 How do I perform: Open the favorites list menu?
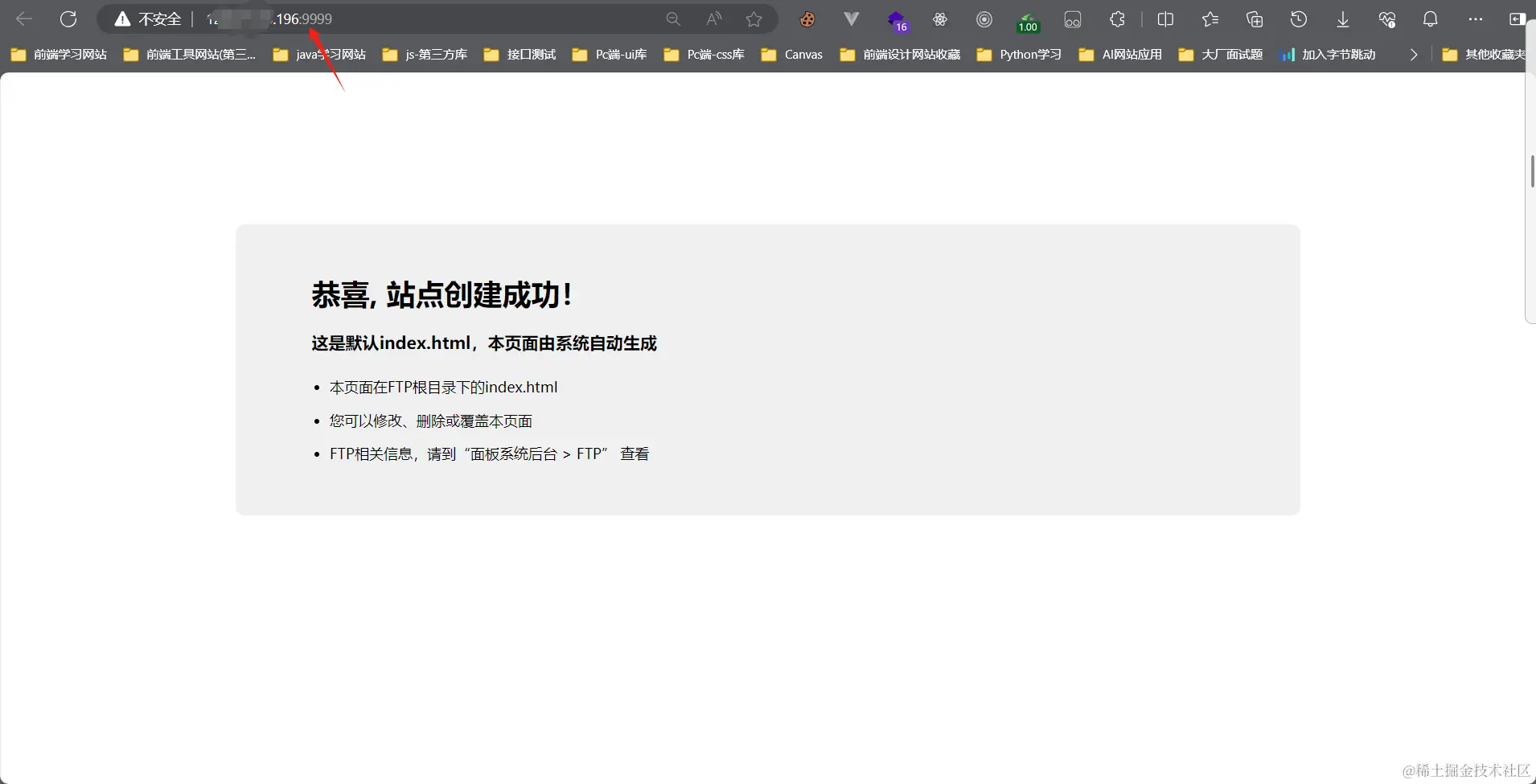tap(1209, 19)
